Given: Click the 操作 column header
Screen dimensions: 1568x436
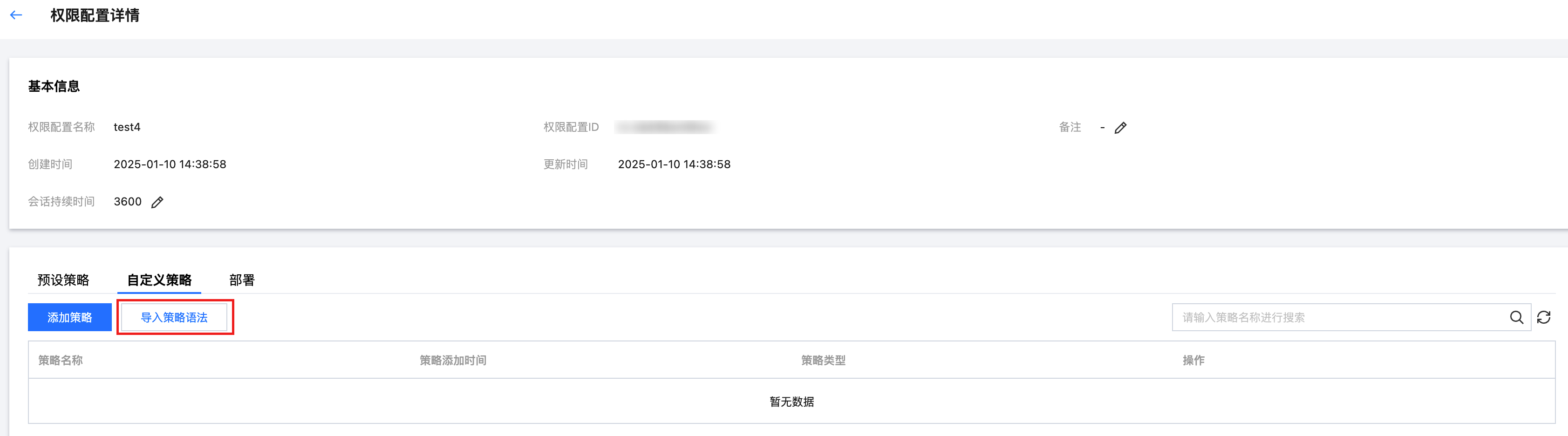Looking at the screenshot, I should pyautogui.click(x=1193, y=361).
